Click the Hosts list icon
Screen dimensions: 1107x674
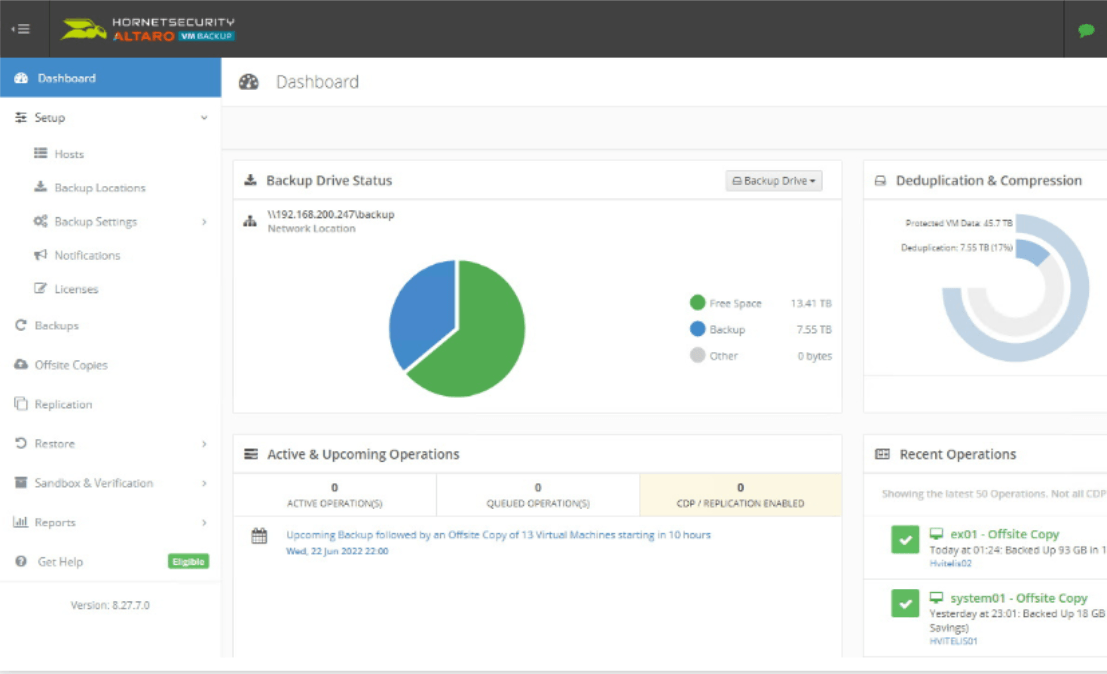coord(40,153)
